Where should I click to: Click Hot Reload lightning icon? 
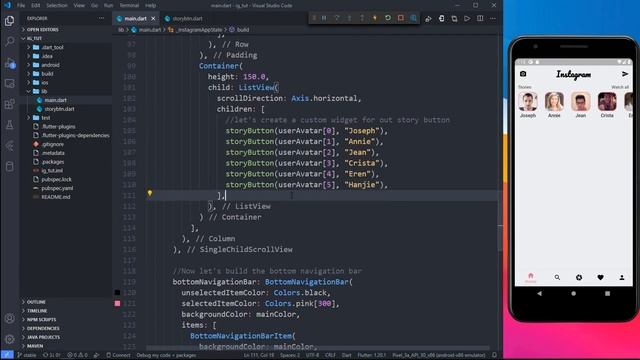click(375, 18)
